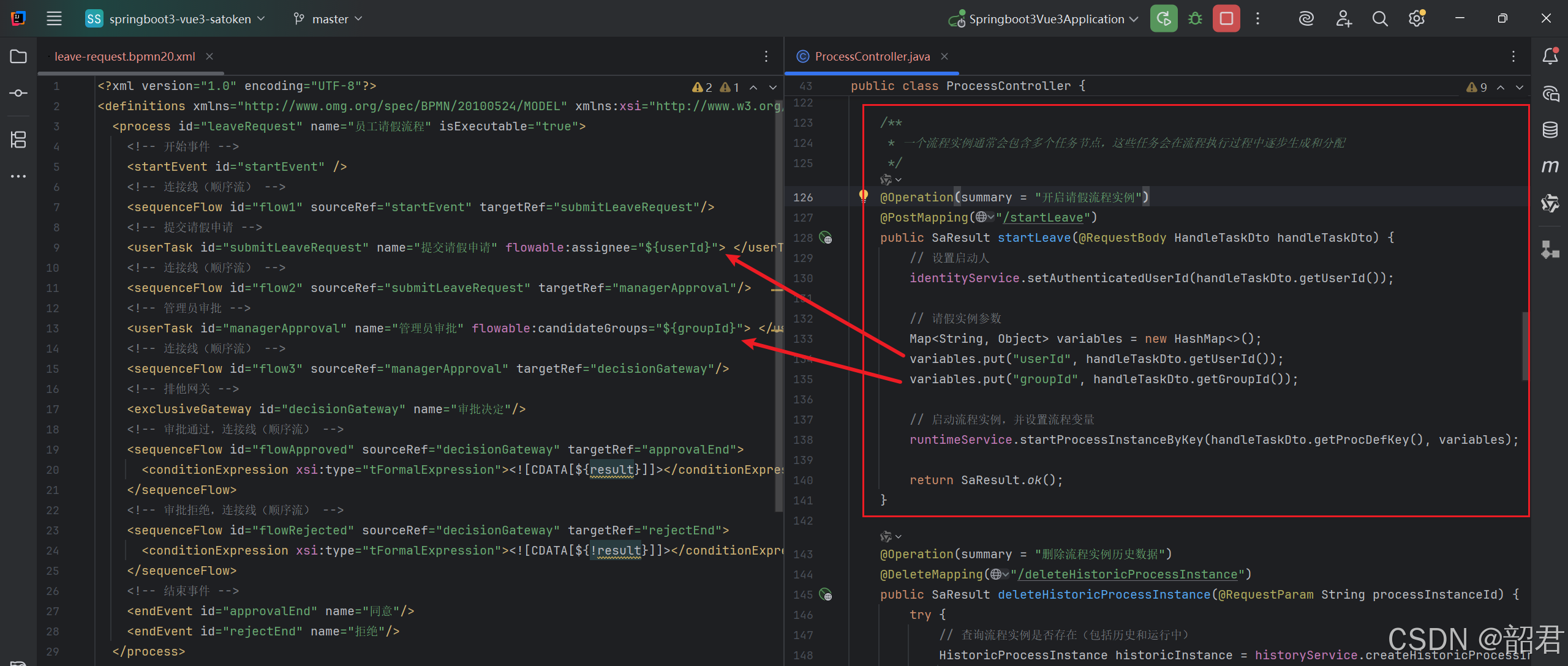1568x666 pixels.
Task: Open the main hamburger menu
Action: click(x=54, y=19)
